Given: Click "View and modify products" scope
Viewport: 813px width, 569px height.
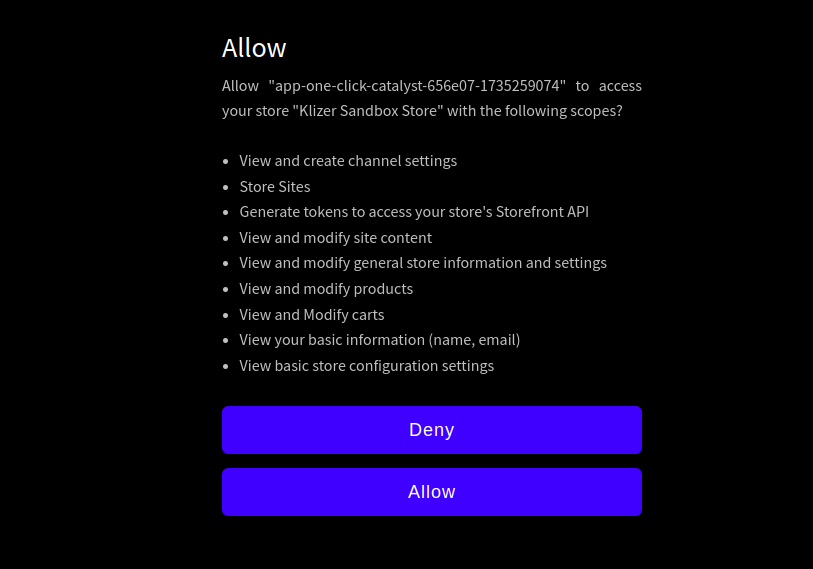Looking at the screenshot, I should (x=326, y=289).
